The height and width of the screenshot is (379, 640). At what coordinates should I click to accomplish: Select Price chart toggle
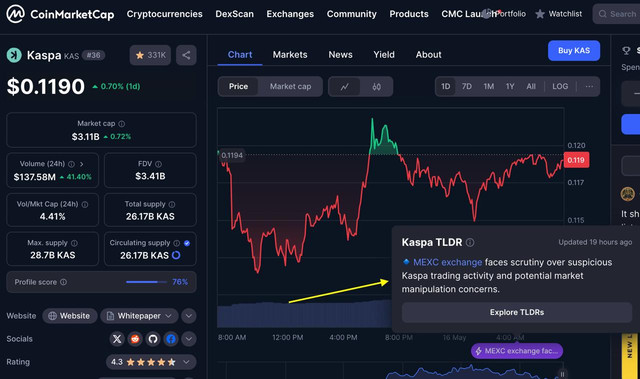click(238, 86)
